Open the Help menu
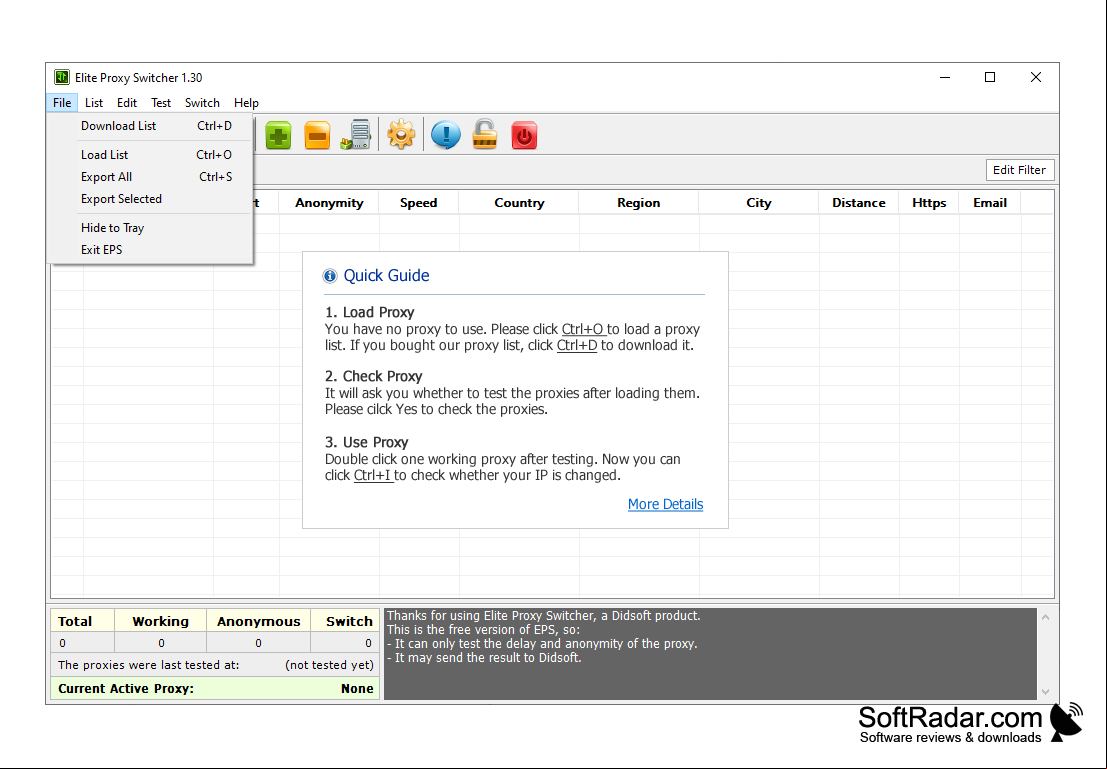 point(246,102)
